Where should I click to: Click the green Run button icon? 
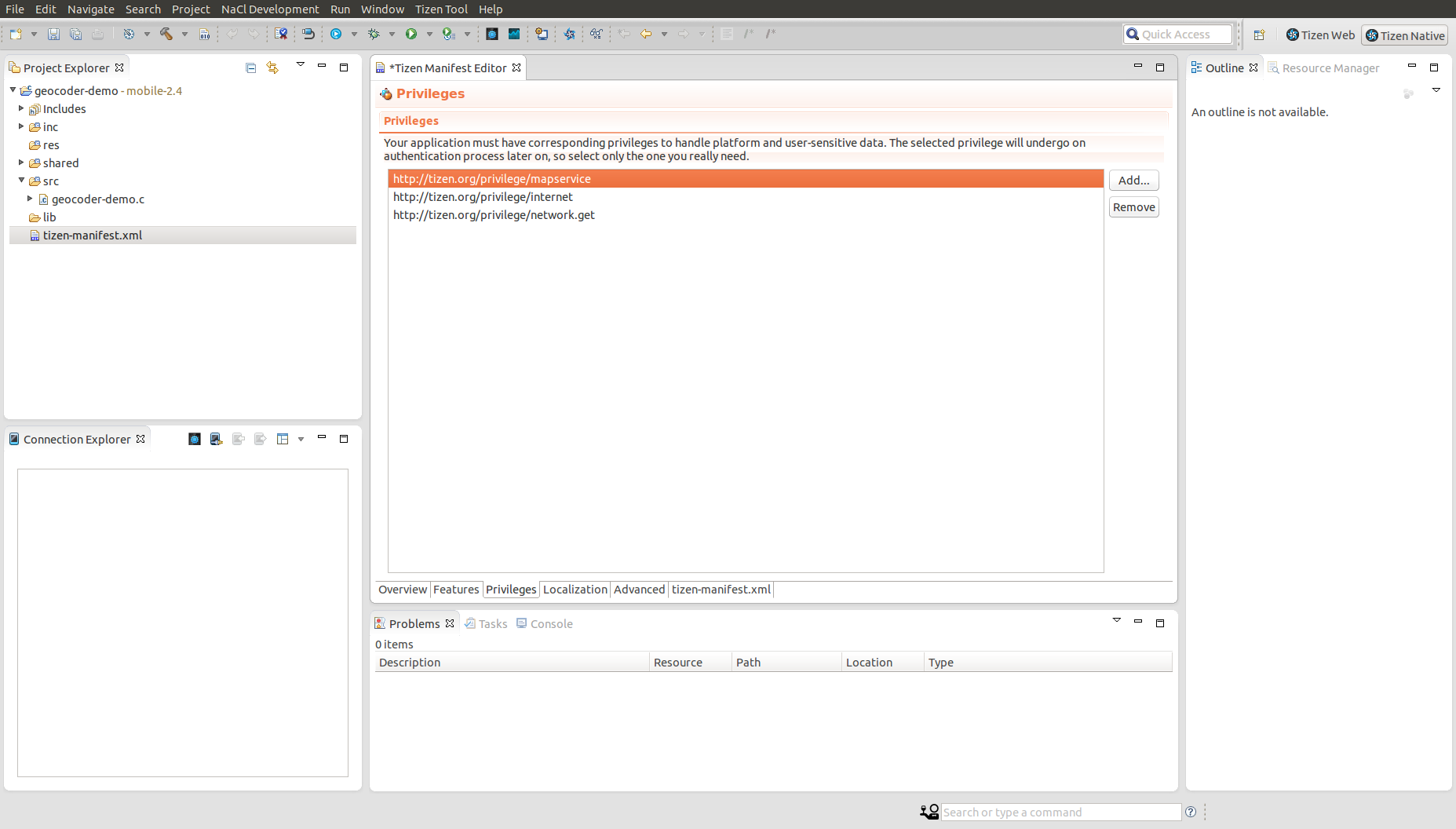click(x=411, y=34)
